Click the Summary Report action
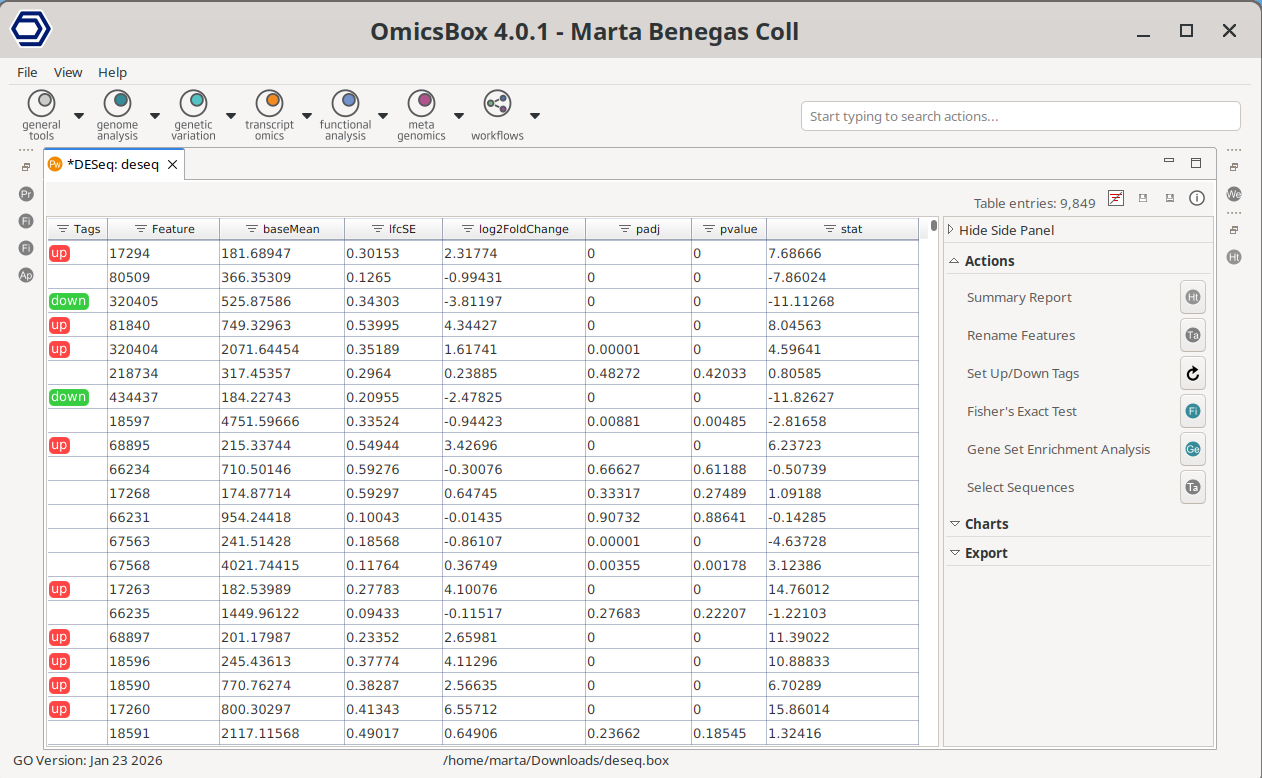Image resolution: width=1262 pixels, height=778 pixels. [1019, 297]
